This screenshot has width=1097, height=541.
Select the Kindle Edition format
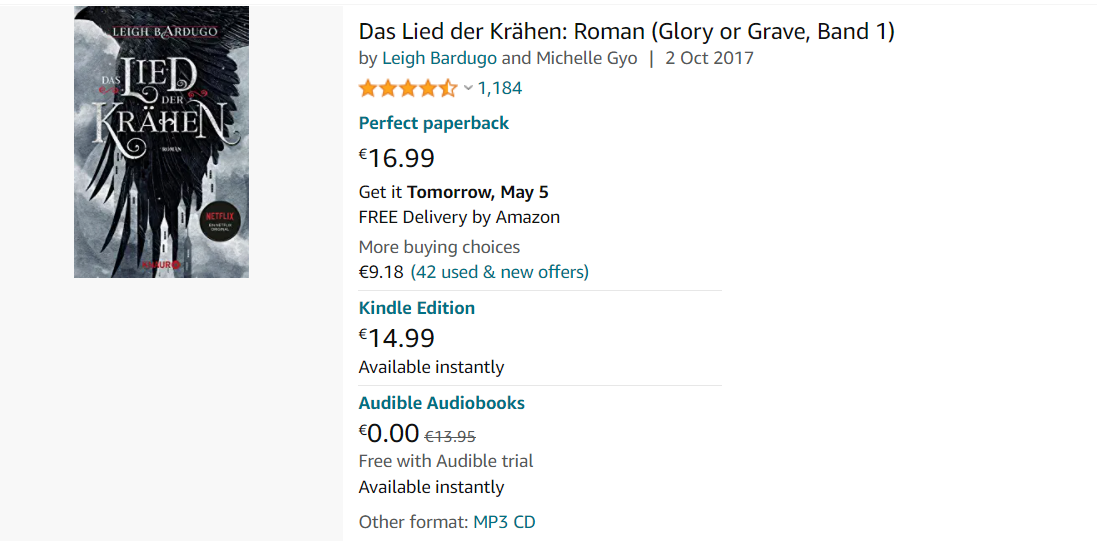pyautogui.click(x=416, y=308)
